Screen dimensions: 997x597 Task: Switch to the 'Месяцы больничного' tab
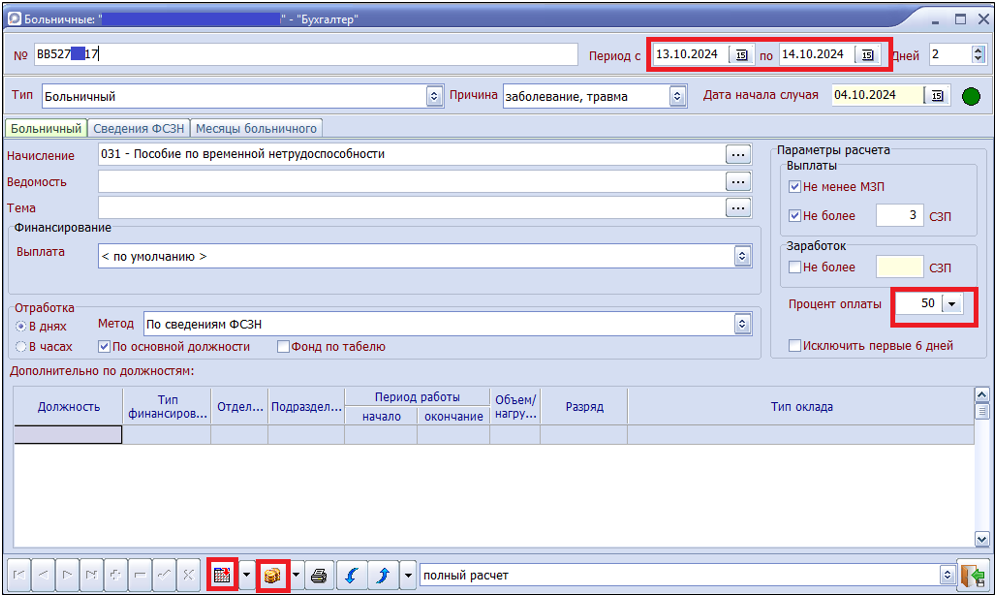click(256, 128)
